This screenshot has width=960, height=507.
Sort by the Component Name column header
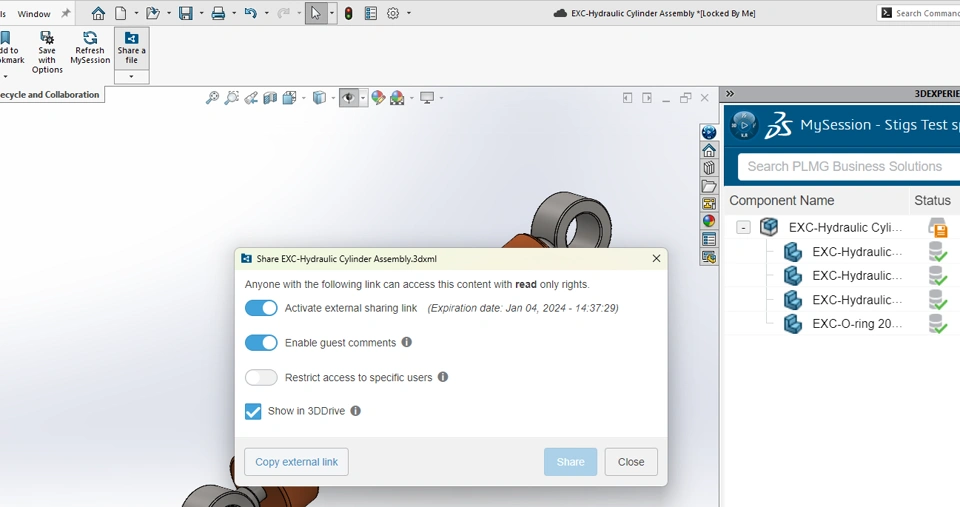782,201
